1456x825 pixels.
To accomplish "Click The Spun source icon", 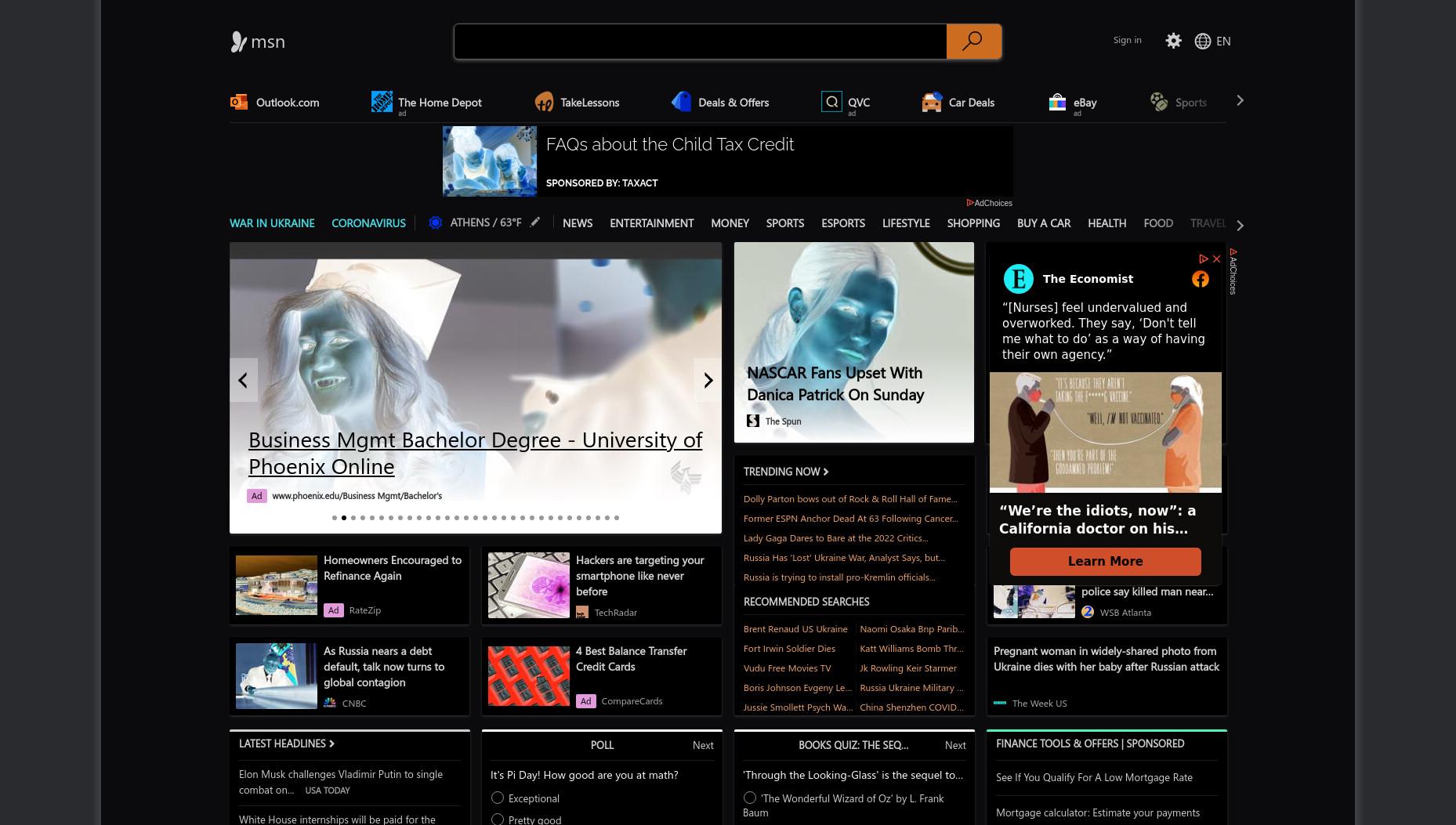I will pos(753,421).
